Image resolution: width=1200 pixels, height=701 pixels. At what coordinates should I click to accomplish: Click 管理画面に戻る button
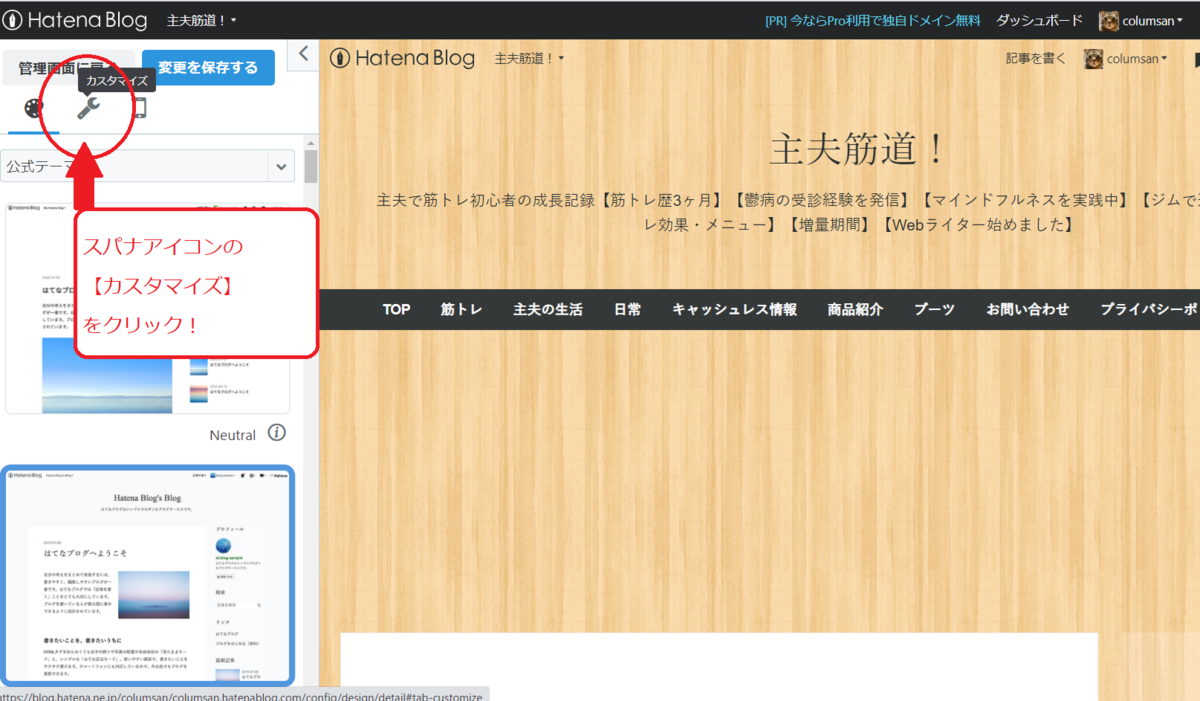tap(68, 67)
